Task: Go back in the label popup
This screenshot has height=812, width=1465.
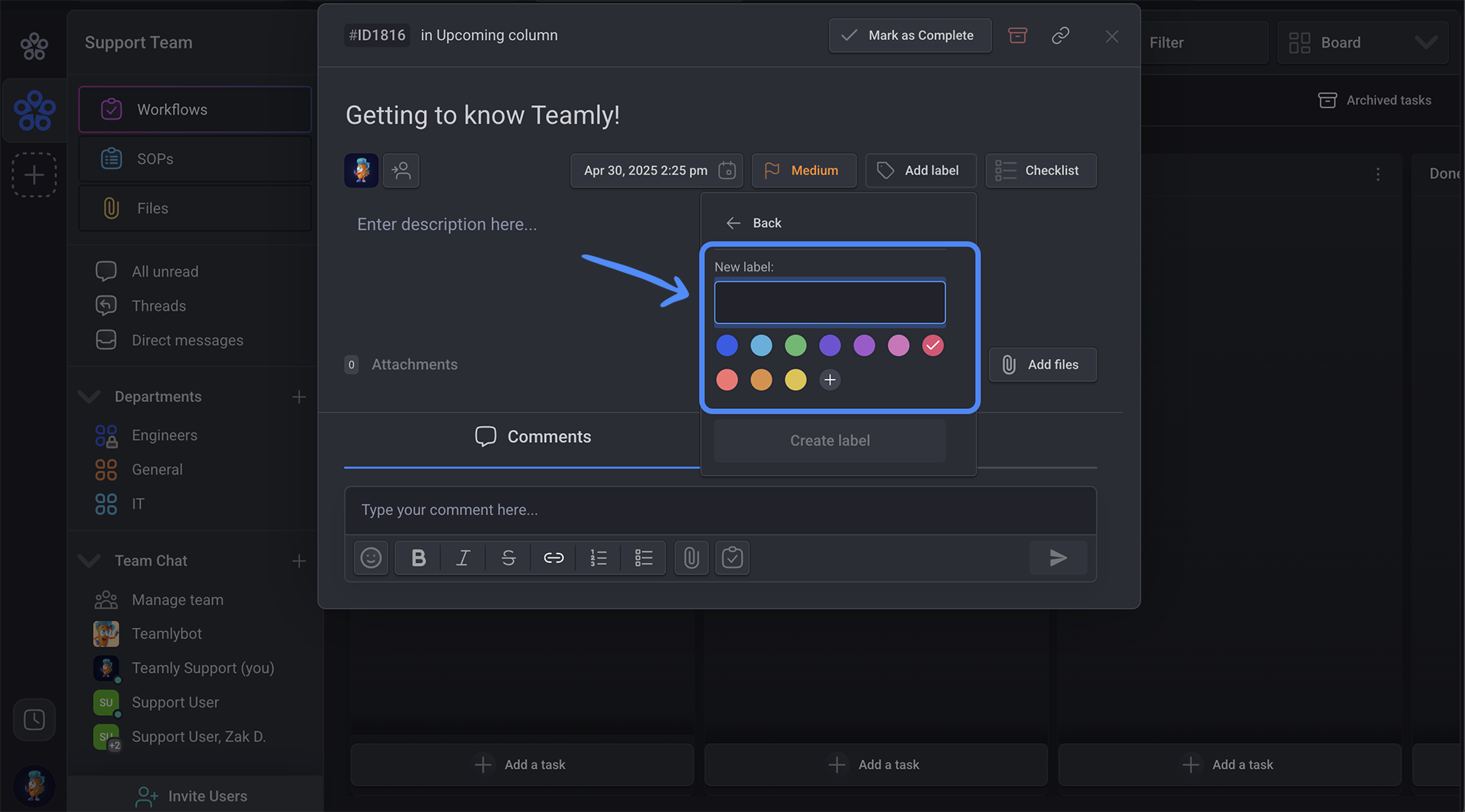Action: point(754,223)
